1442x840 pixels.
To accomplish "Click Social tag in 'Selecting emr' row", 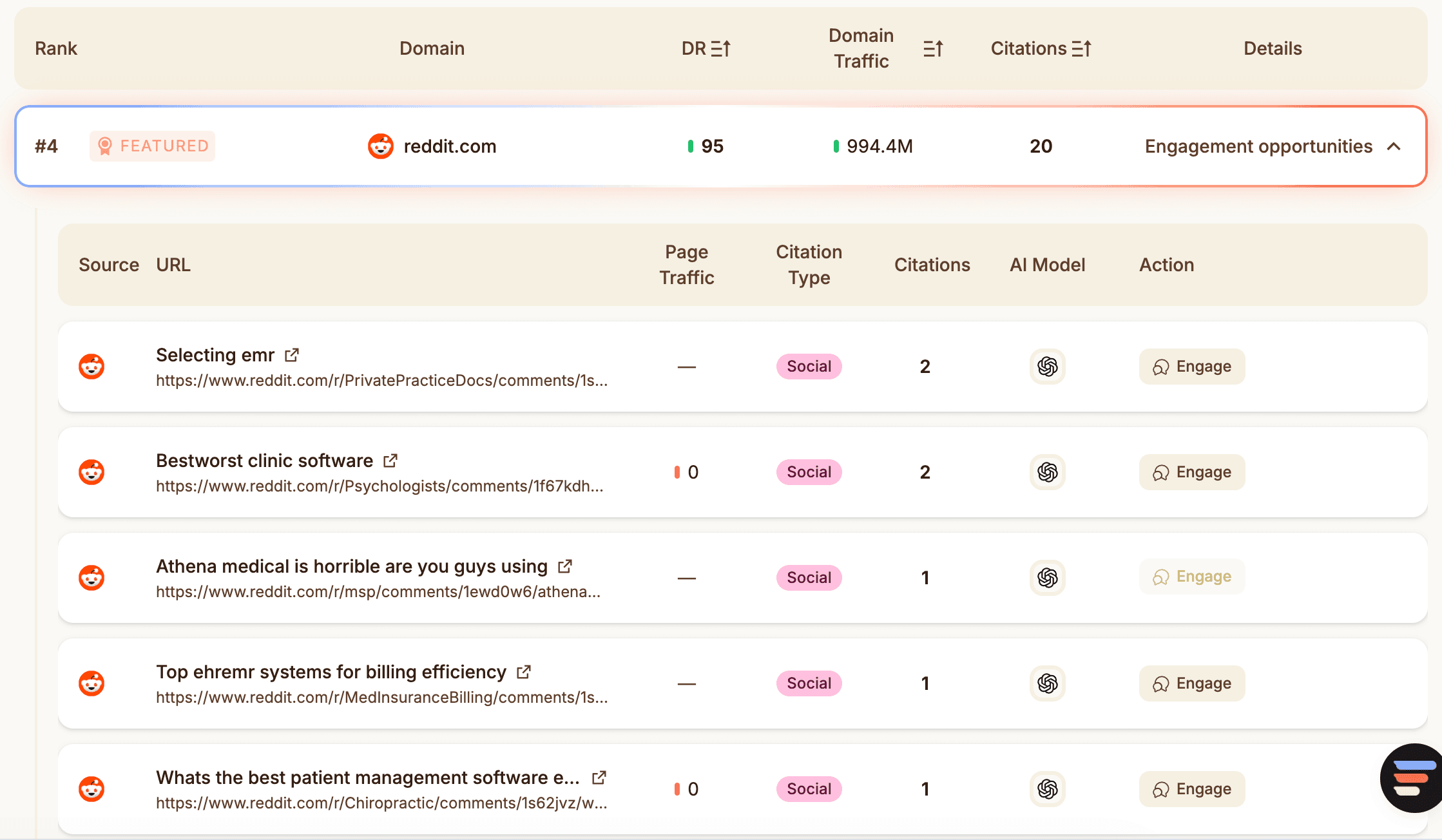I will [x=809, y=367].
